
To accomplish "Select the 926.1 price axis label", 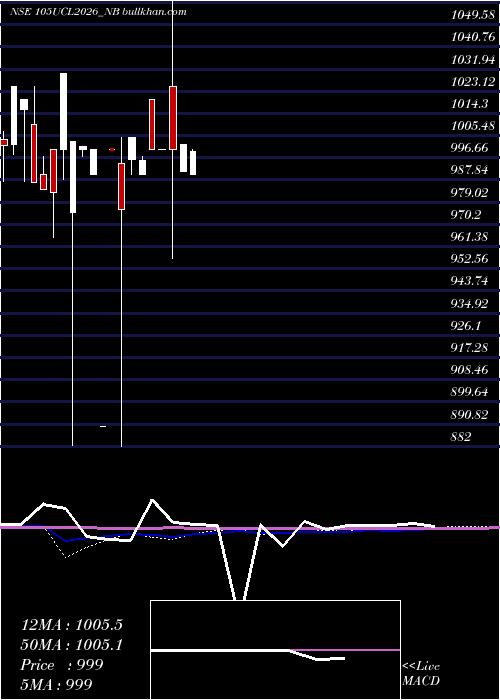I will point(466,325).
